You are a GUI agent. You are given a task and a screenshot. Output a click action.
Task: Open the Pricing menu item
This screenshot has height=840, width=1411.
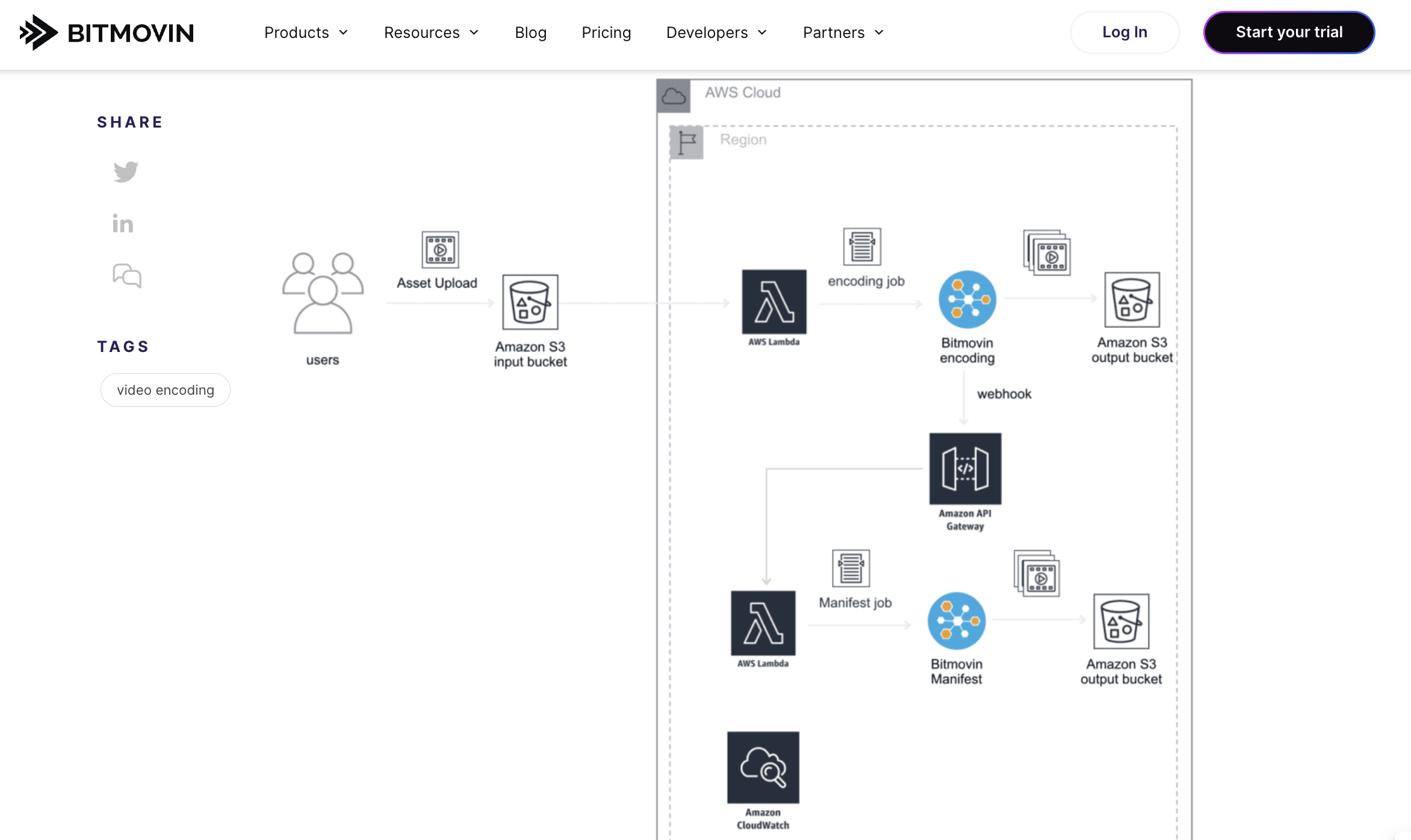[606, 32]
